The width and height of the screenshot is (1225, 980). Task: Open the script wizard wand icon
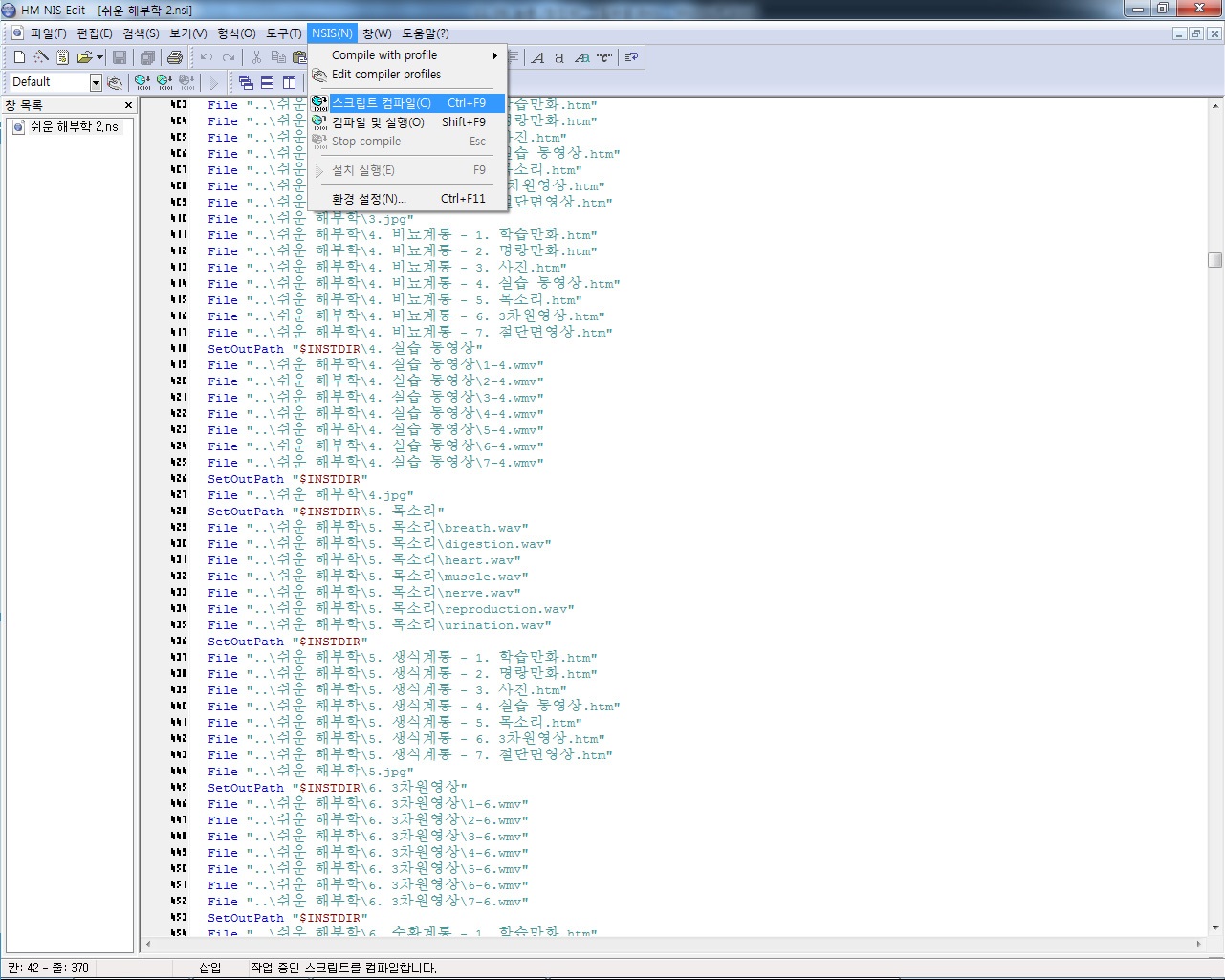coord(41,57)
